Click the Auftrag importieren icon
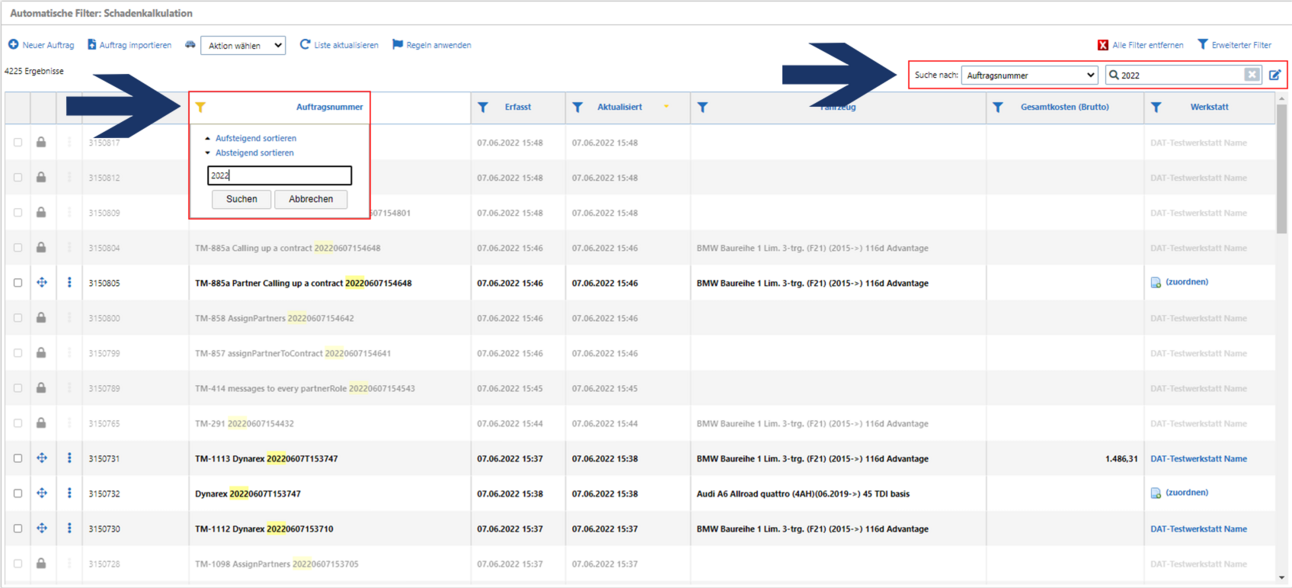 coord(92,45)
